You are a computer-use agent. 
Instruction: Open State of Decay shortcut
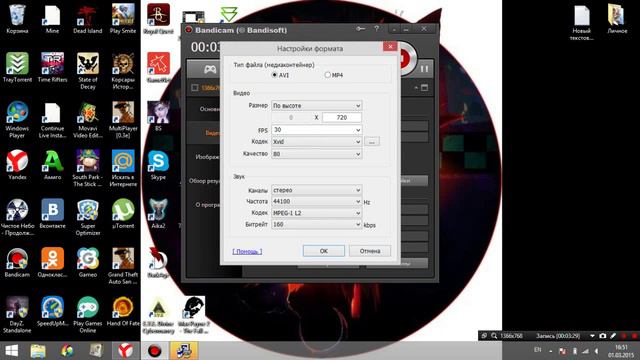click(x=87, y=71)
